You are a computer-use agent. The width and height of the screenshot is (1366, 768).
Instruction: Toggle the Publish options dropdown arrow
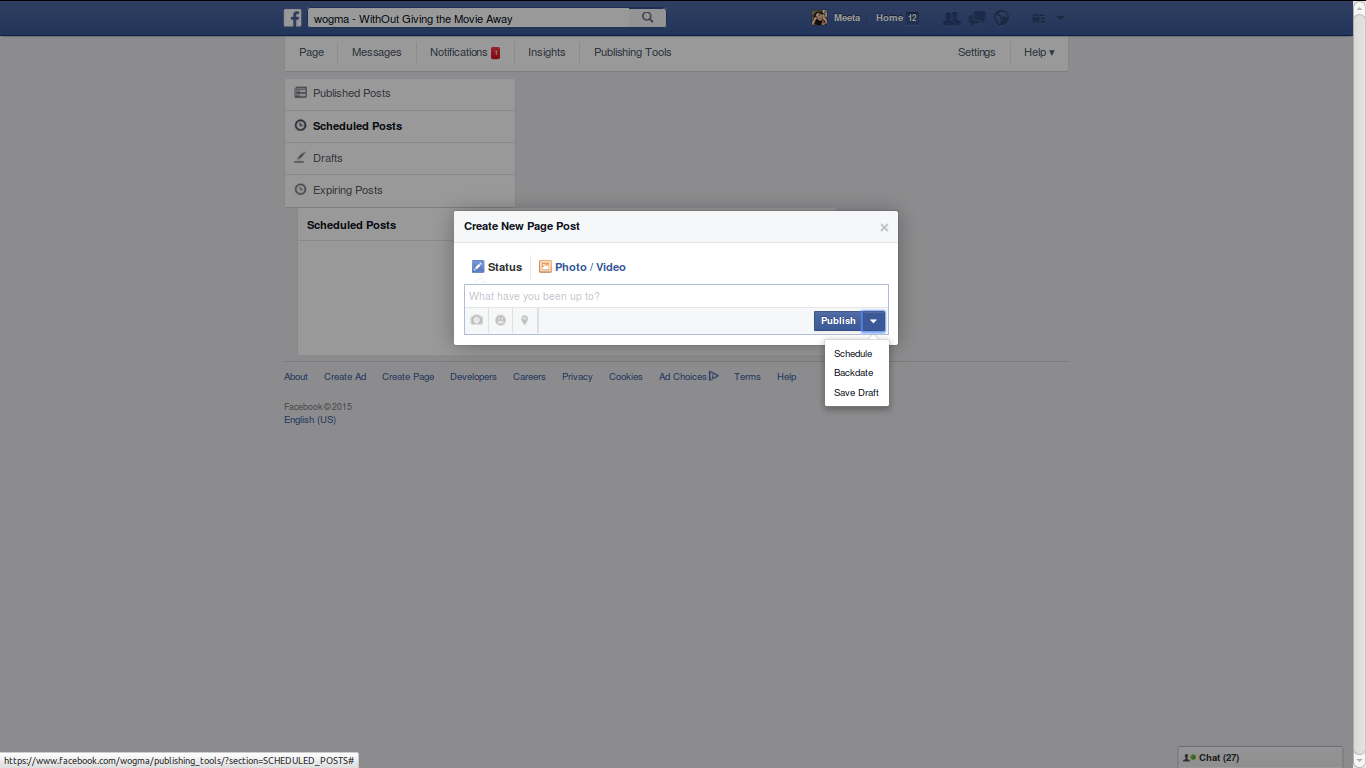click(873, 321)
